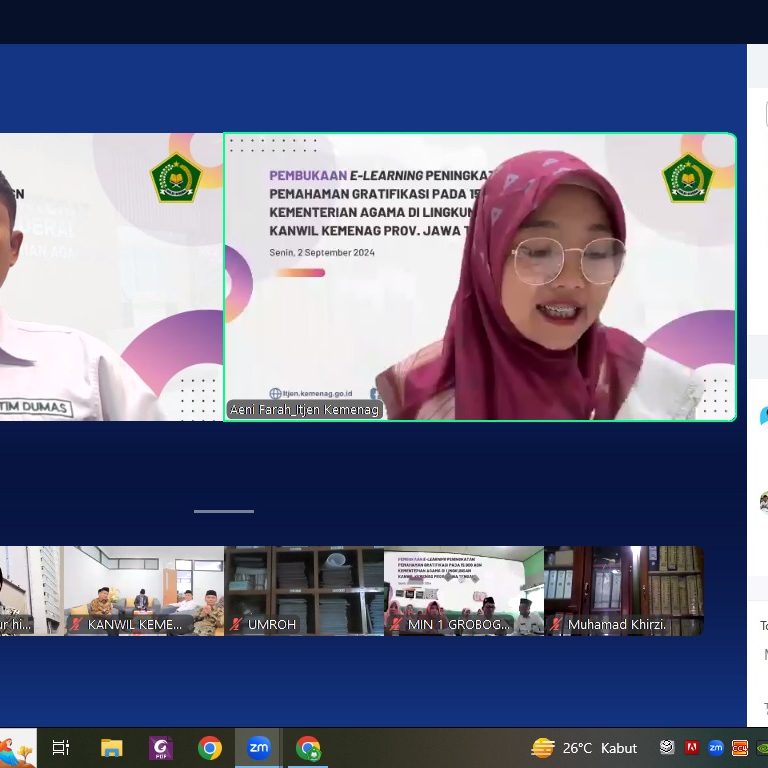Select Aeni Farah speaker video
Image resolution: width=768 pixels, height=768 pixels.
tap(480, 277)
